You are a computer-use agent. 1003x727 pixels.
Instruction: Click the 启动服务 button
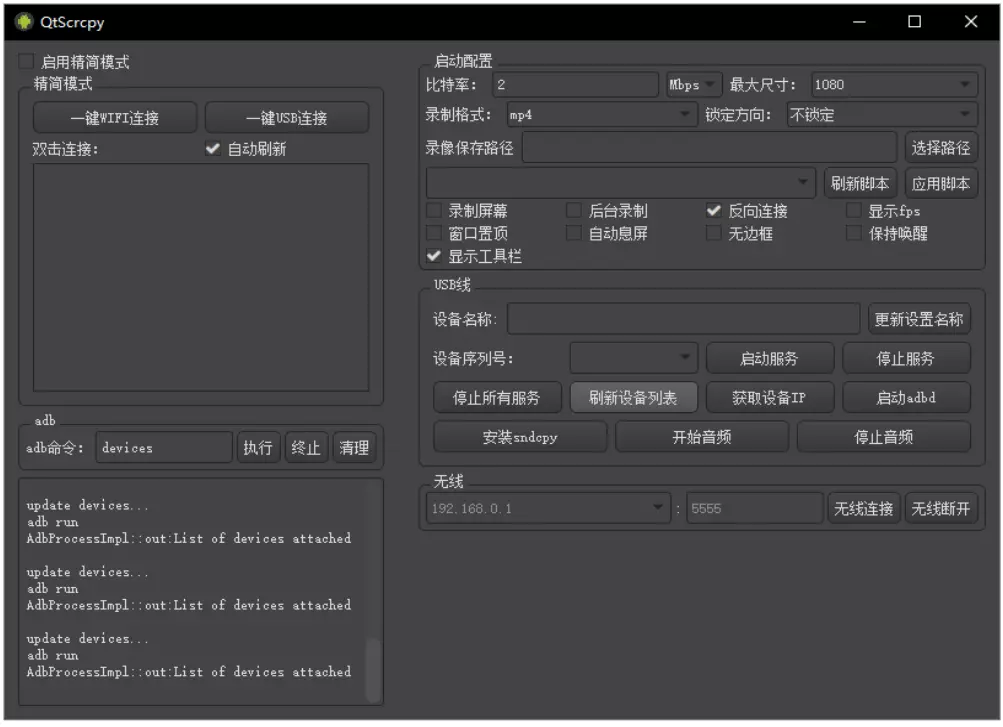click(770, 358)
